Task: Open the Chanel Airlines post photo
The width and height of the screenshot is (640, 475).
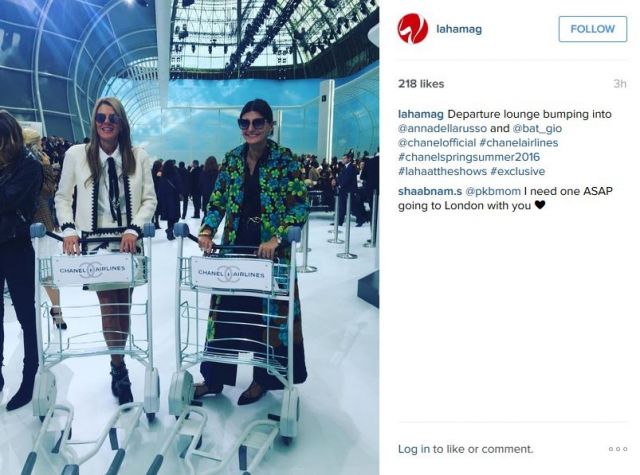Action: (x=189, y=238)
